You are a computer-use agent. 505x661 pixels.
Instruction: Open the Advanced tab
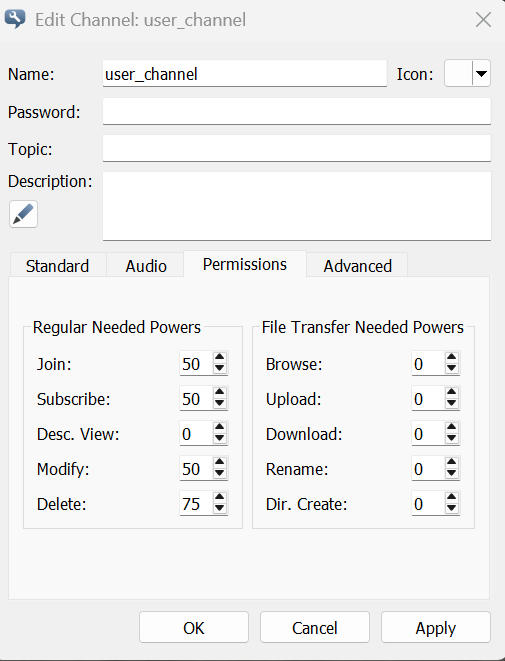tap(357, 266)
